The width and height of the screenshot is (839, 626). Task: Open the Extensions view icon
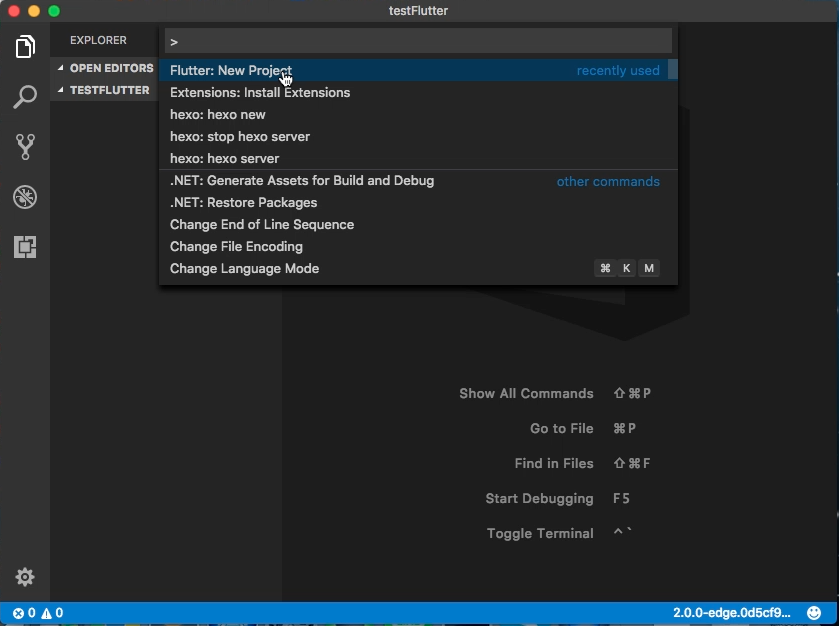pos(25,247)
